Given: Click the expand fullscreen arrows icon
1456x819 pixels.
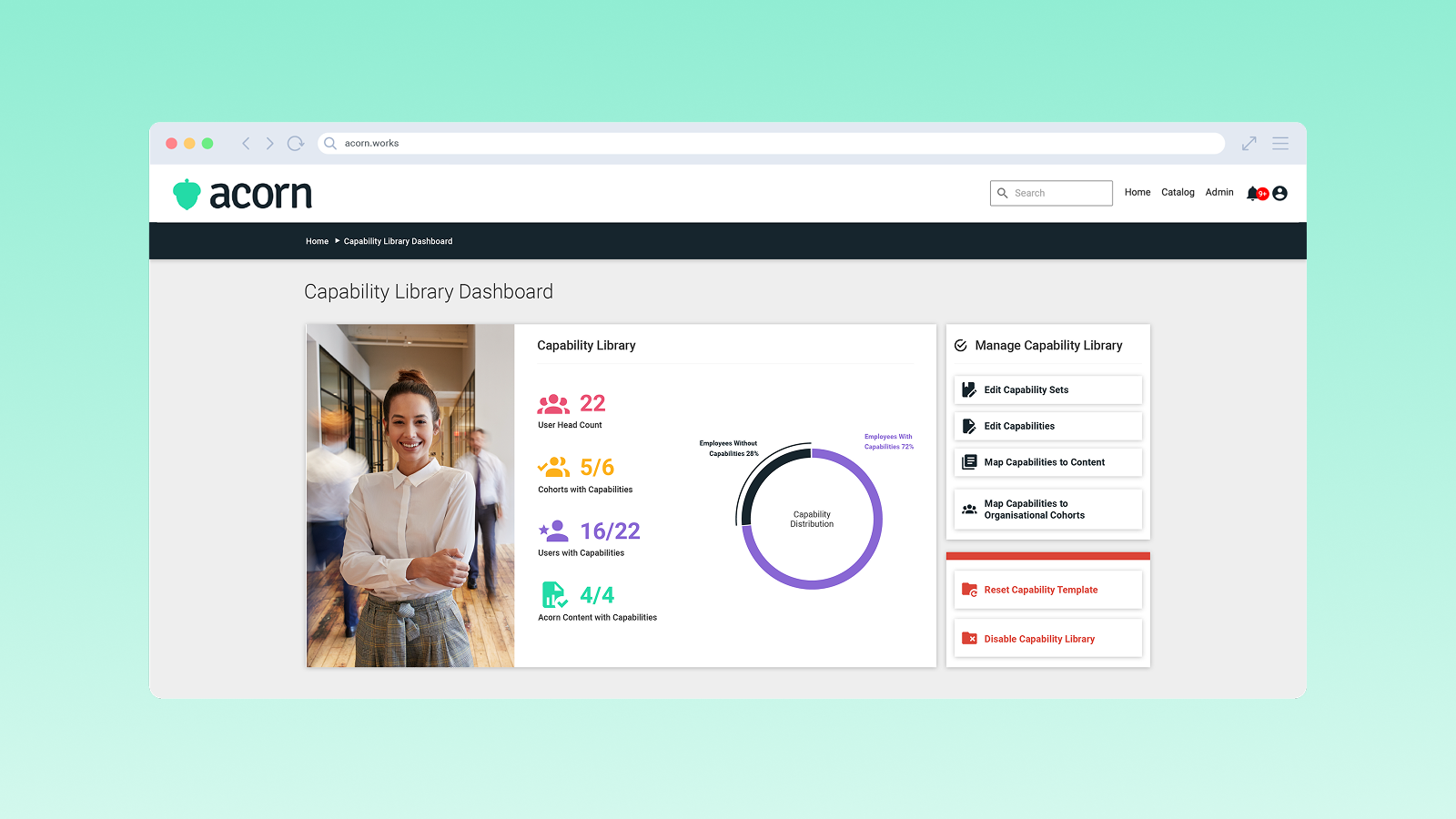Looking at the screenshot, I should point(1249,144).
